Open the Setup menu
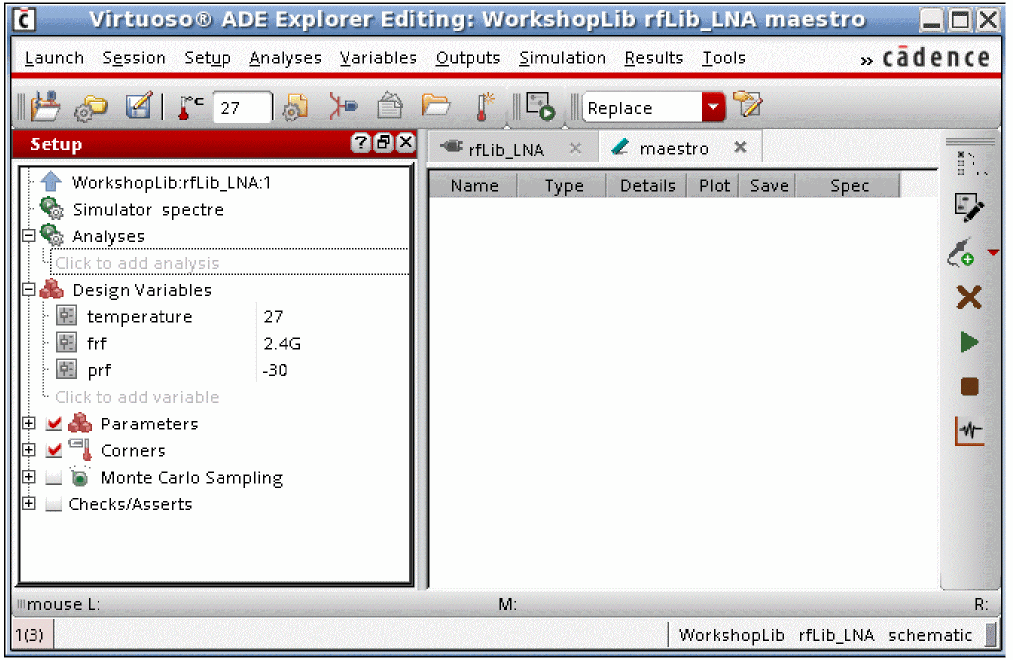1013x660 pixels. tap(207, 58)
